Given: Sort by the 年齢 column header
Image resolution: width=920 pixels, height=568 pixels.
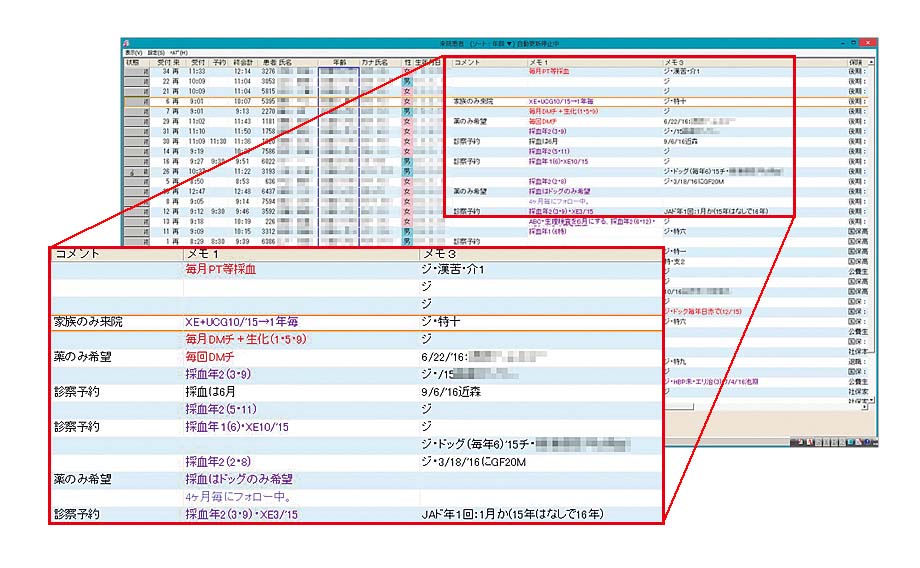Looking at the screenshot, I should (338, 62).
